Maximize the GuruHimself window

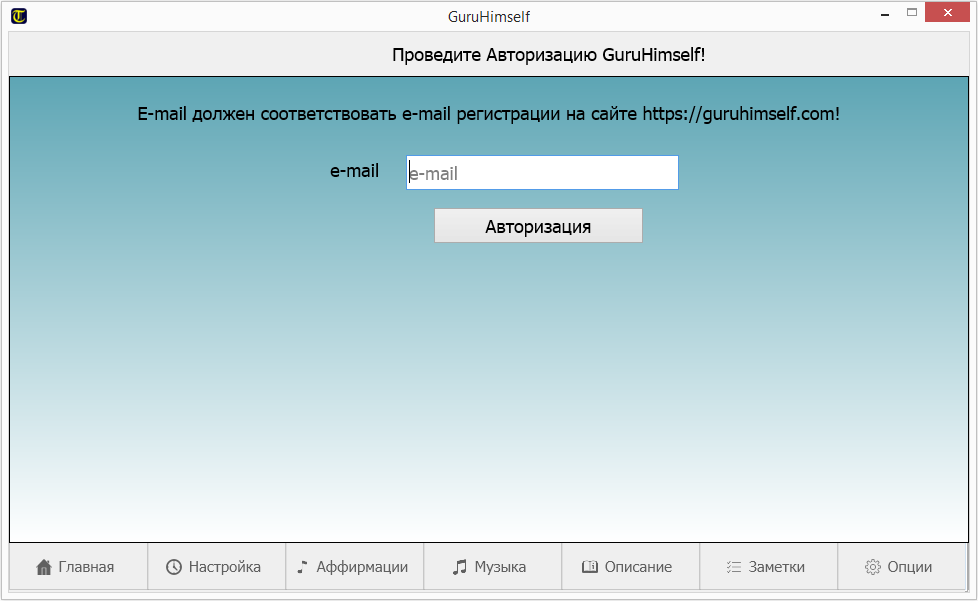coord(912,14)
